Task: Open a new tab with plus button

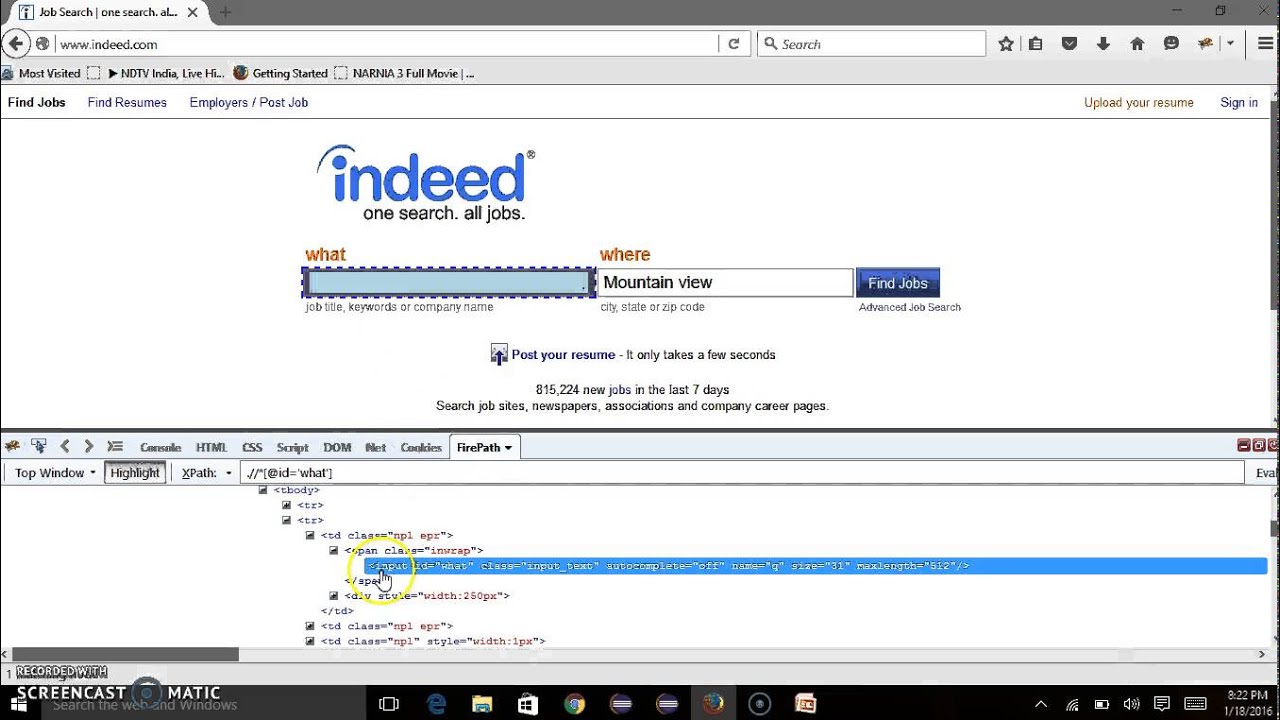Action: 225,12
